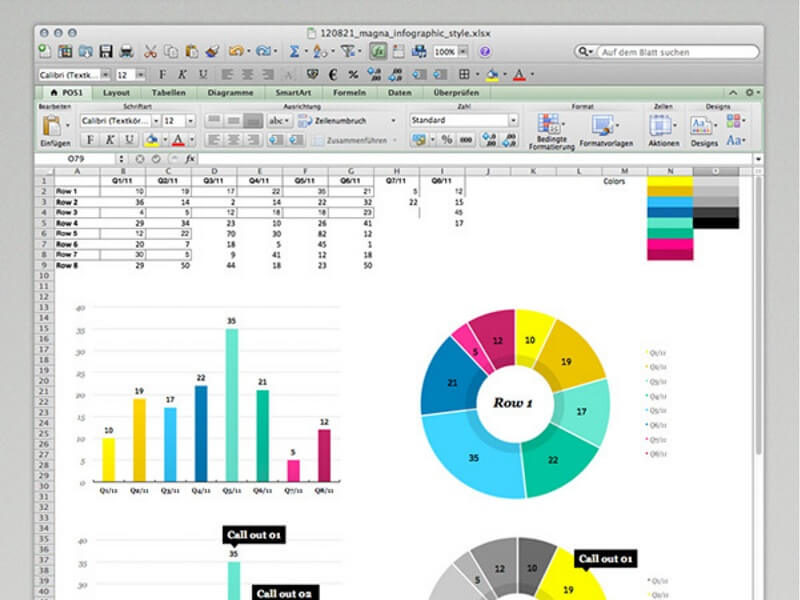Click the Formatvorlagen button
800x600 pixels.
(606, 131)
